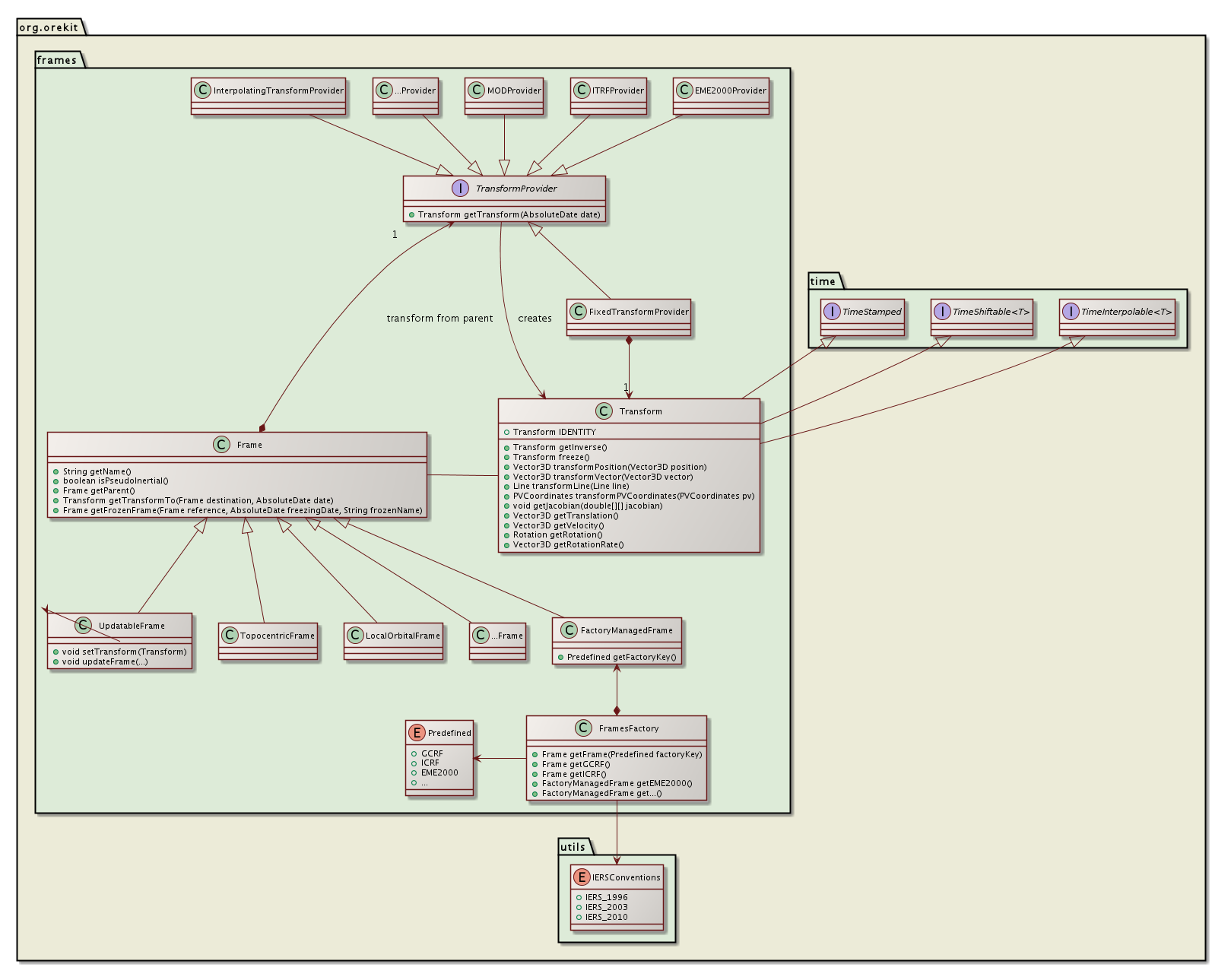Click the class icon of FixedTransformProvider
The image size is (1231, 980).
point(579,312)
